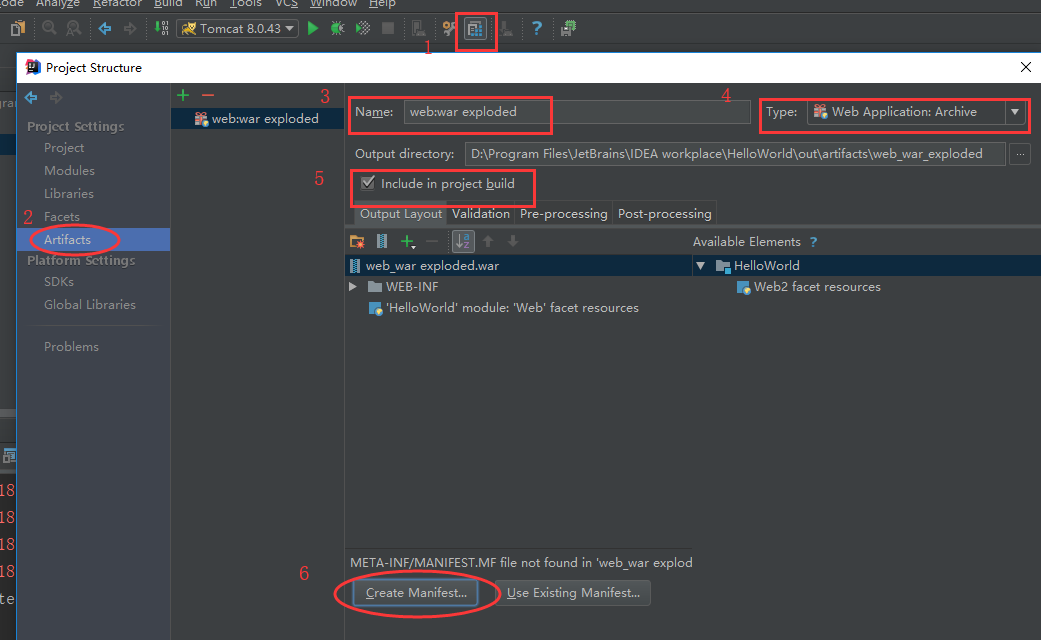Open Modules settings page
Screen dimensions: 1041x640
coord(69,171)
